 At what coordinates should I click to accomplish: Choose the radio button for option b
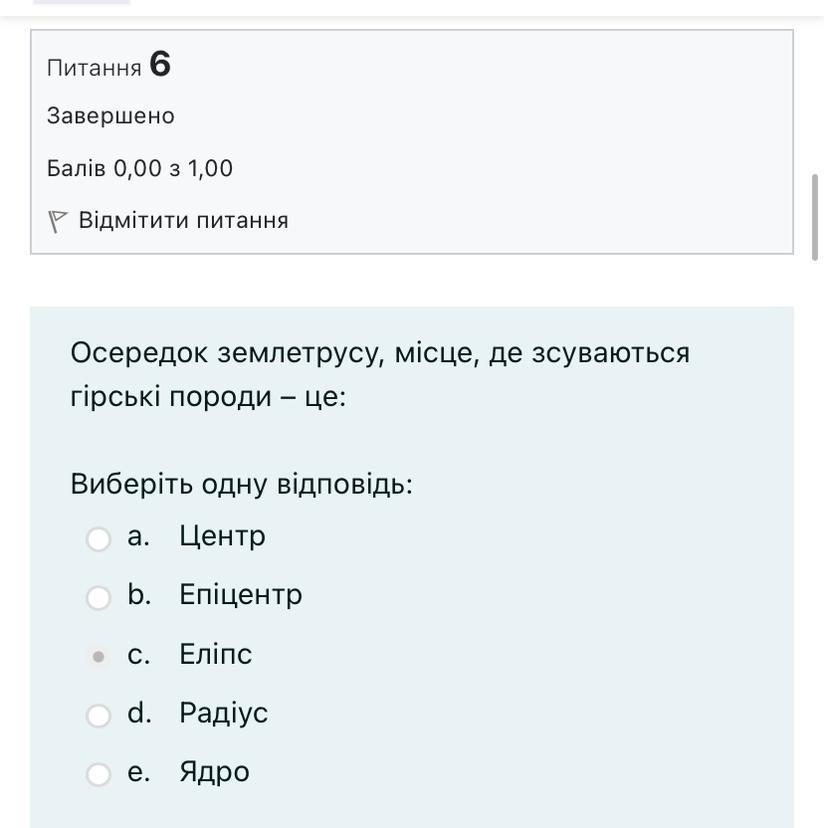click(x=98, y=598)
